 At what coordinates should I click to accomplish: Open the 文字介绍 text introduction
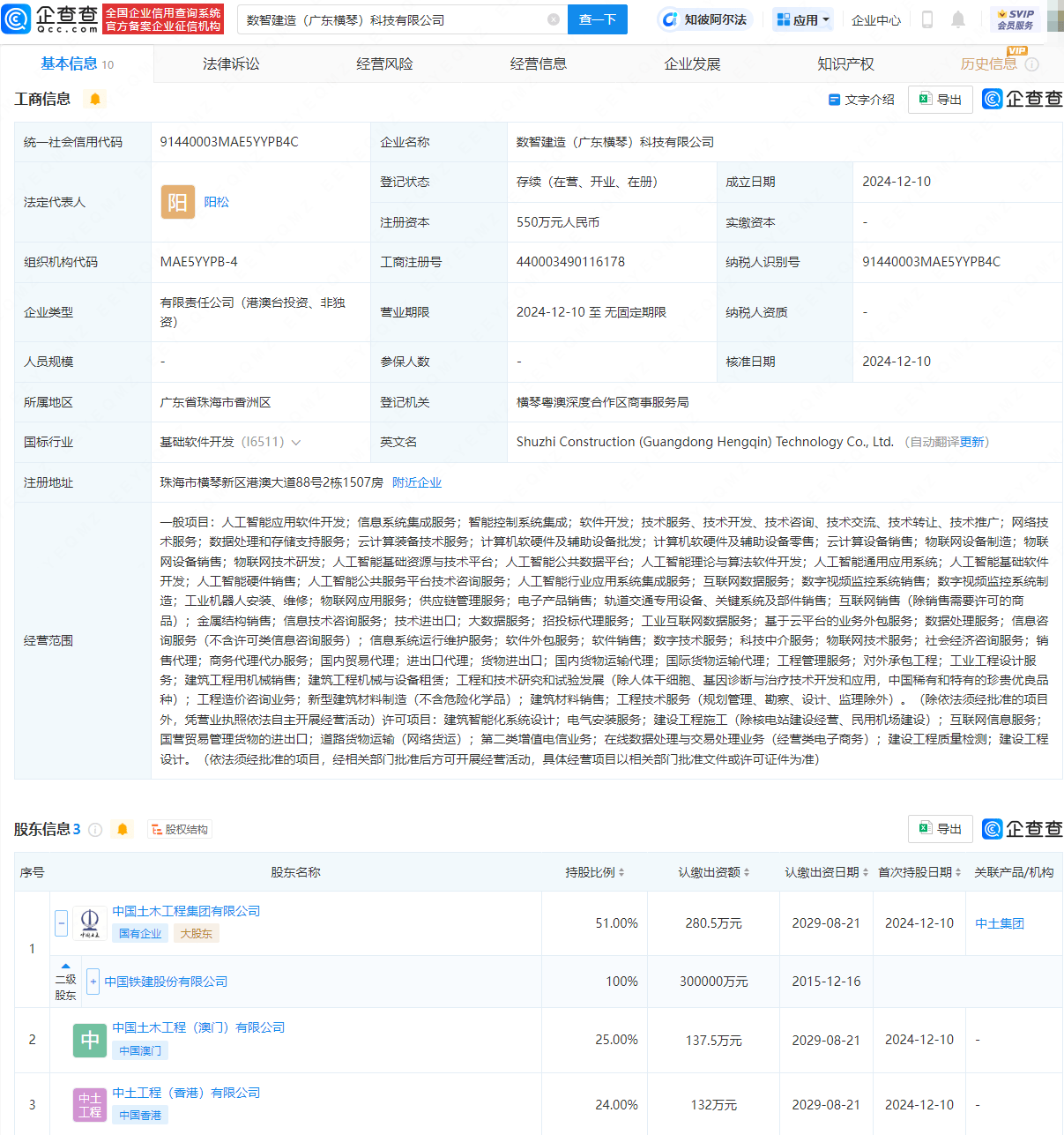click(861, 100)
